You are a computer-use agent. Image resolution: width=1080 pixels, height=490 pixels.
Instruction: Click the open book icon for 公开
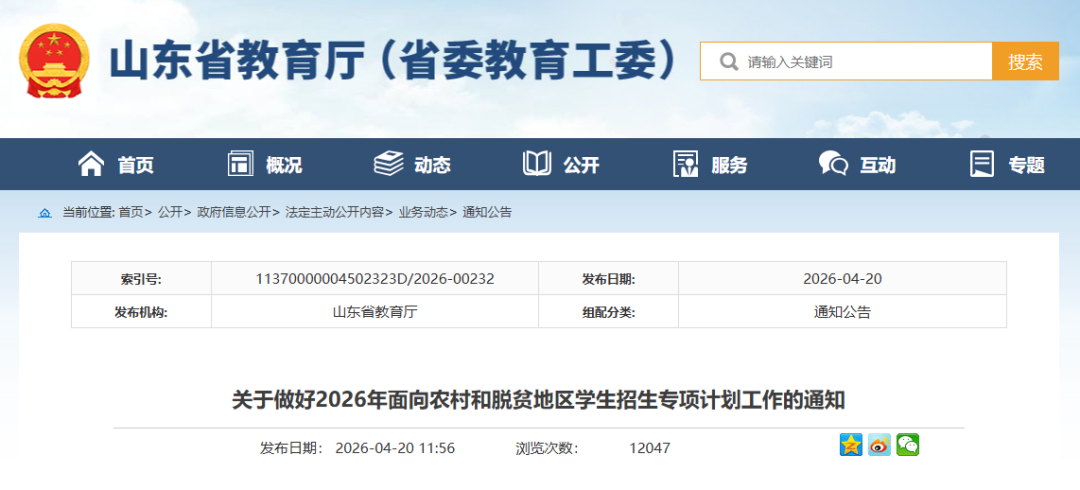click(x=537, y=164)
